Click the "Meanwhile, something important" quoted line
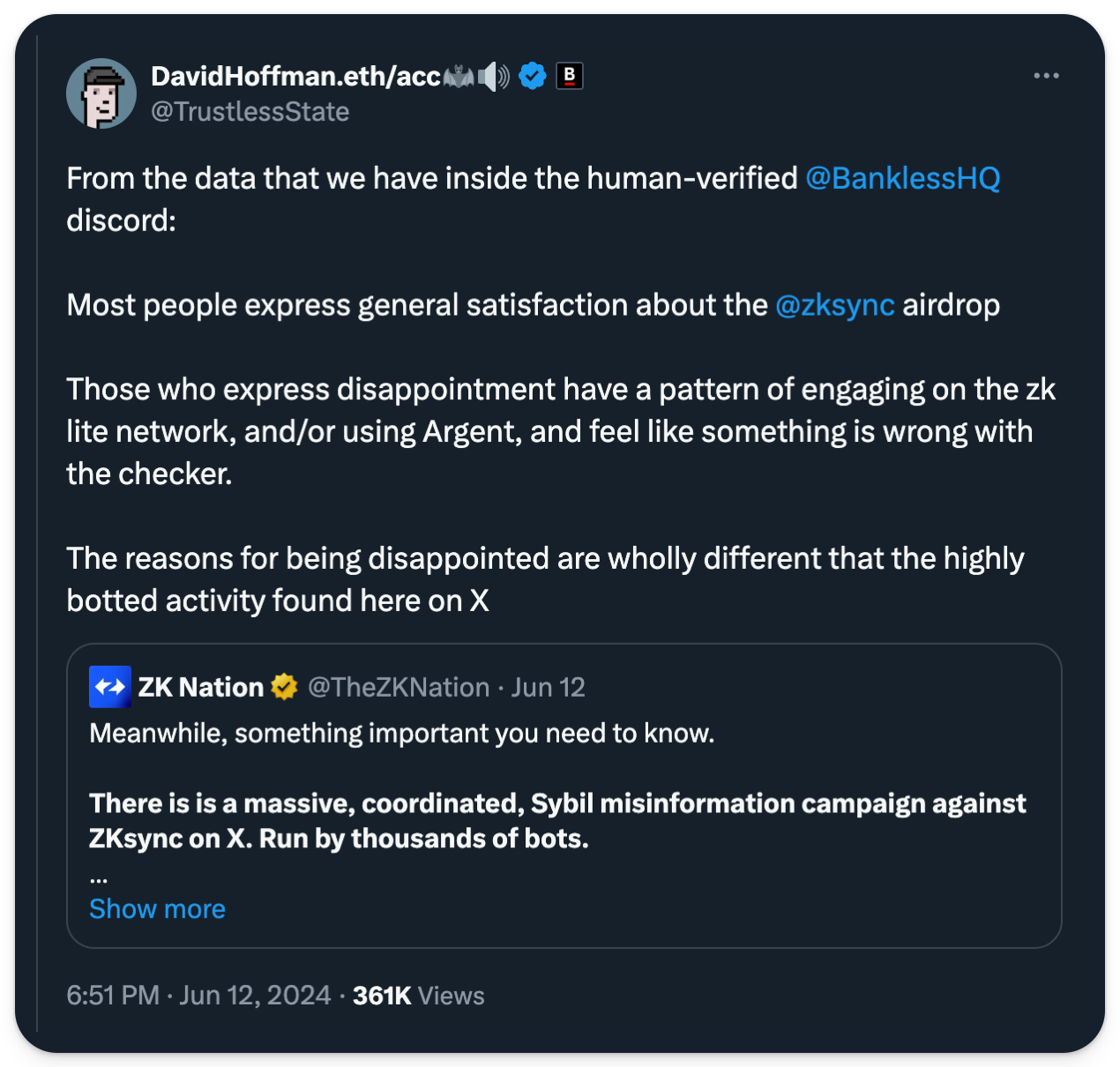 tap(402, 734)
